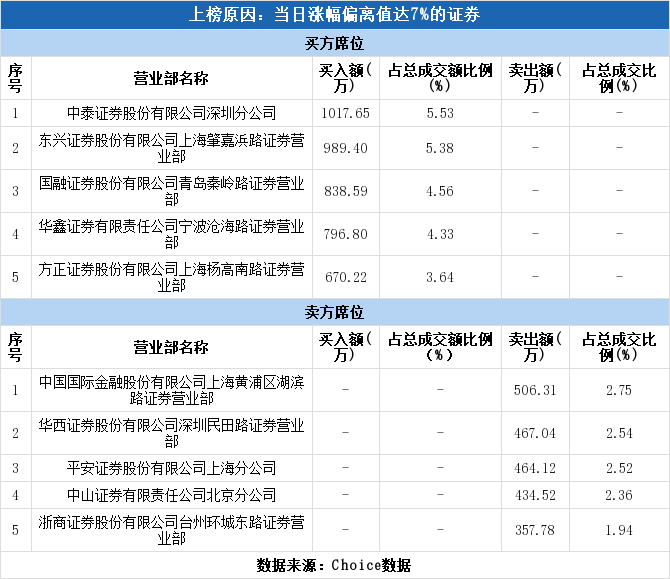Click sell percentage value 2.54
The width and height of the screenshot is (670, 579).
(619, 433)
